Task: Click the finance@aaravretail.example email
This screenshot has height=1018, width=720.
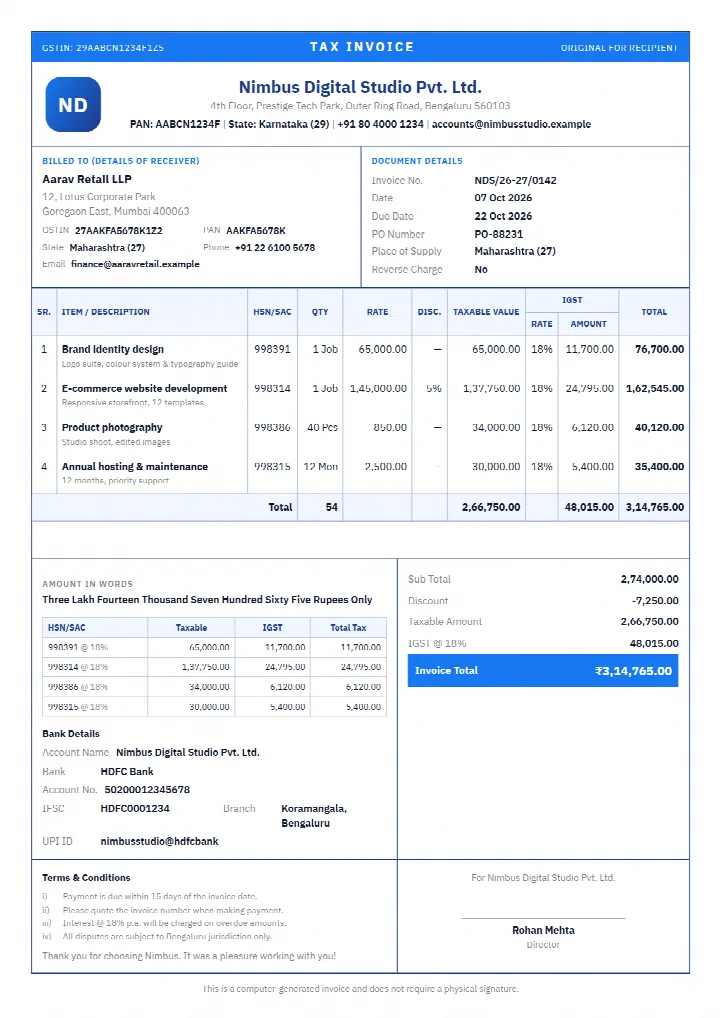Action: [135, 264]
